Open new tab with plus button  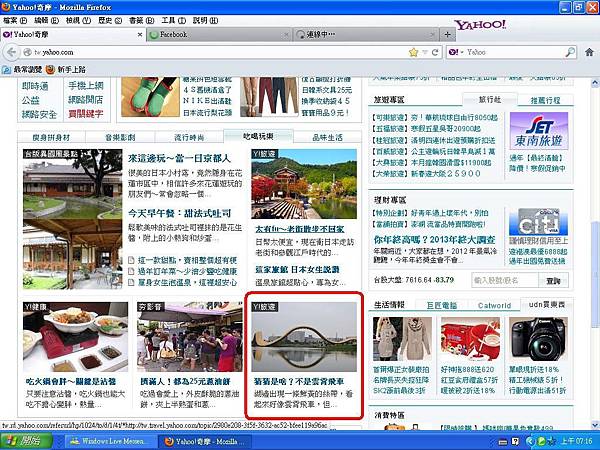[447, 34]
